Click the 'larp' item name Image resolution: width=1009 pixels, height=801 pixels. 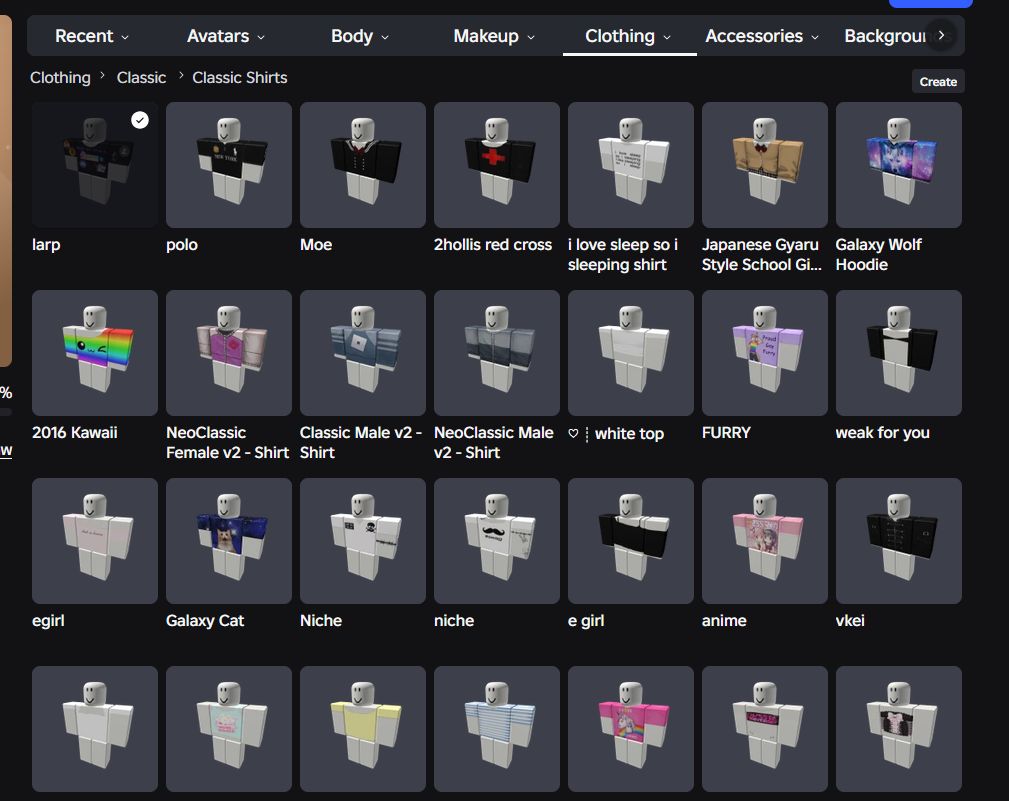click(x=46, y=245)
